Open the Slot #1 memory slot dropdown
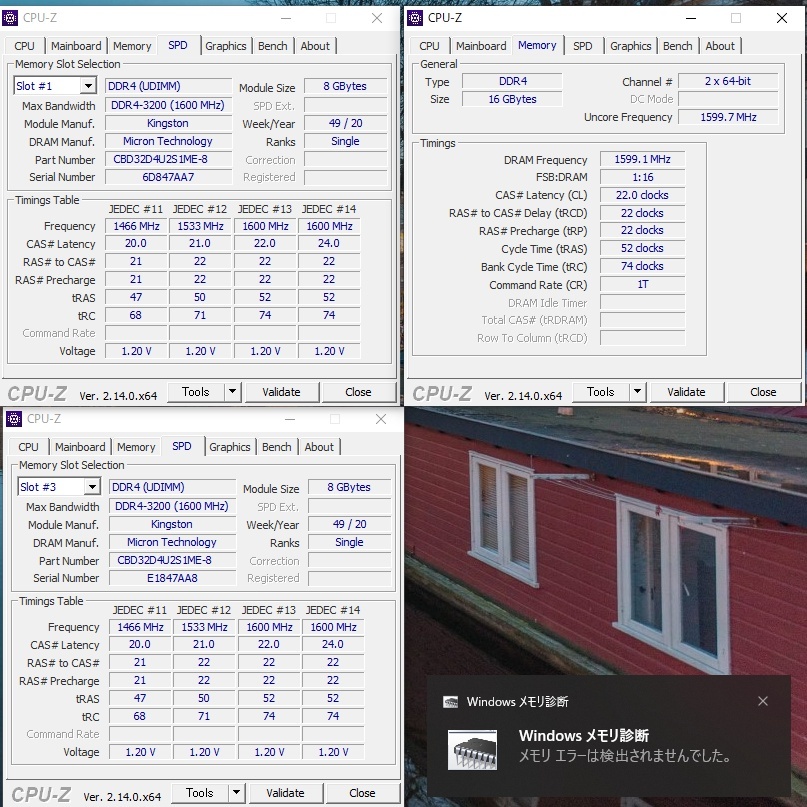 pos(89,85)
